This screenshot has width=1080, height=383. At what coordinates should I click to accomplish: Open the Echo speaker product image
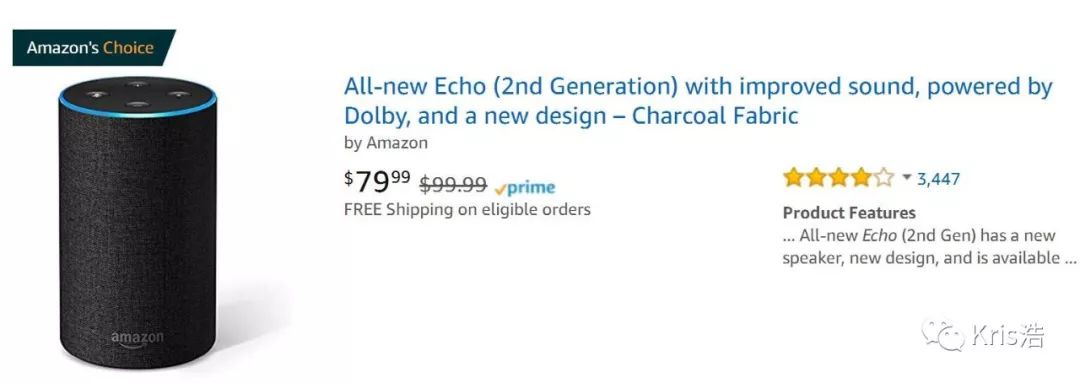pyautogui.click(x=138, y=223)
